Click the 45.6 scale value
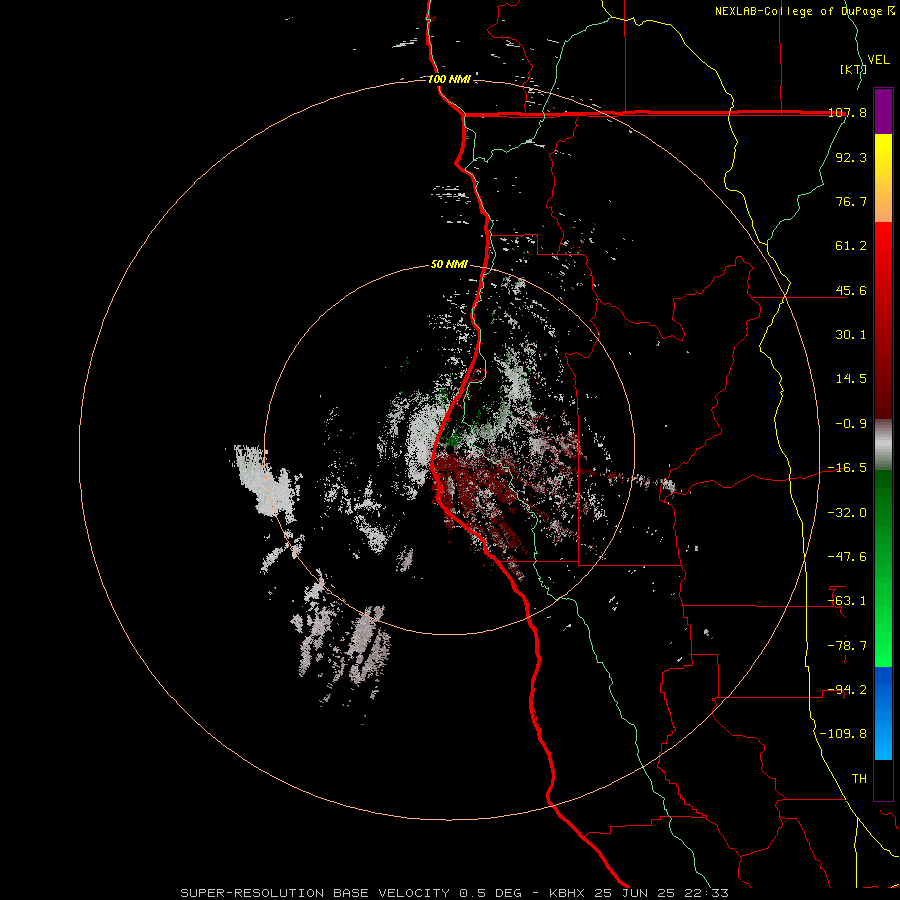Screen dimensions: 900x900 coord(851,290)
